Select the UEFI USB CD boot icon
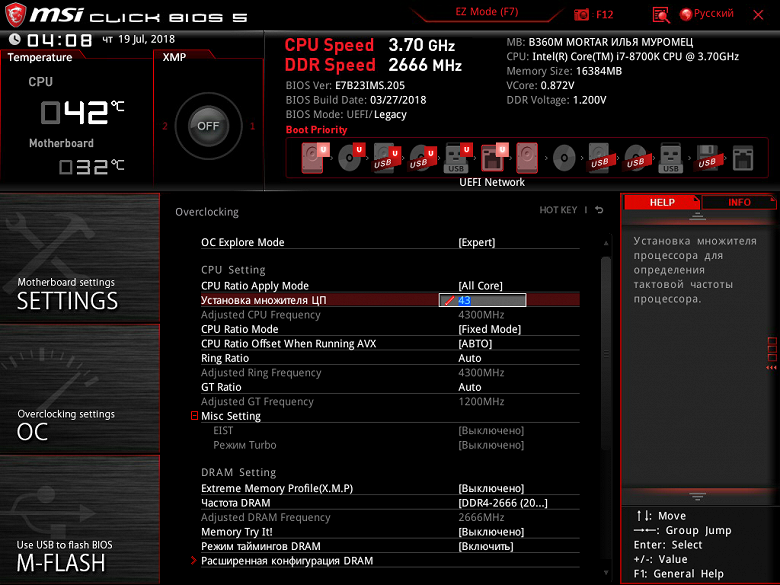 click(x=422, y=158)
